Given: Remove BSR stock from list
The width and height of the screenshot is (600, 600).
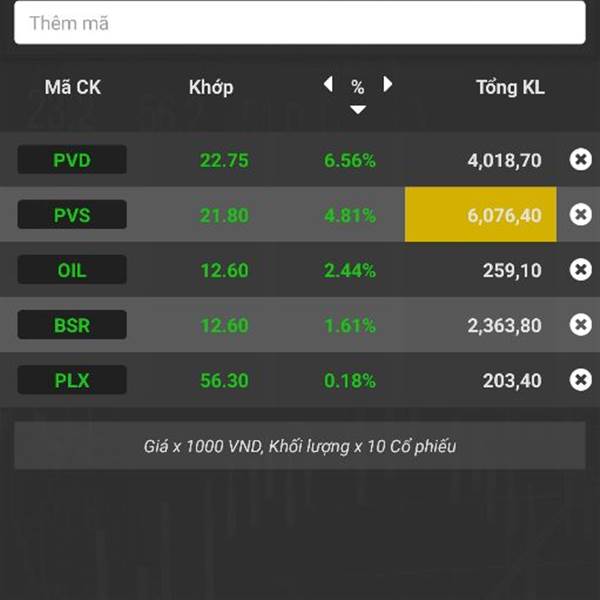Looking at the screenshot, I should (x=580, y=324).
